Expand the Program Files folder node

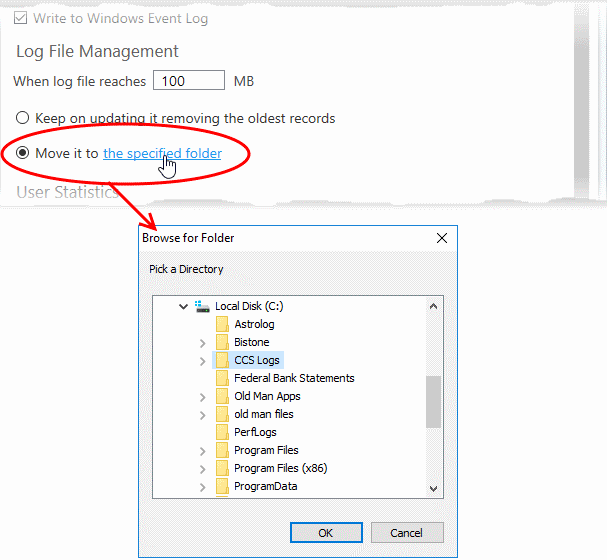[x=202, y=451]
